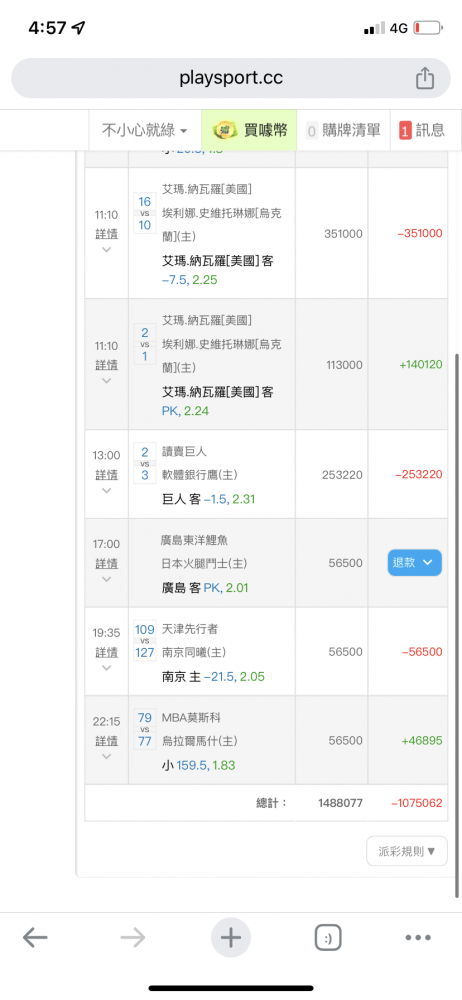Expand 詳情 for the 13:00 game
462x1000 pixels.
[x=107, y=473]
